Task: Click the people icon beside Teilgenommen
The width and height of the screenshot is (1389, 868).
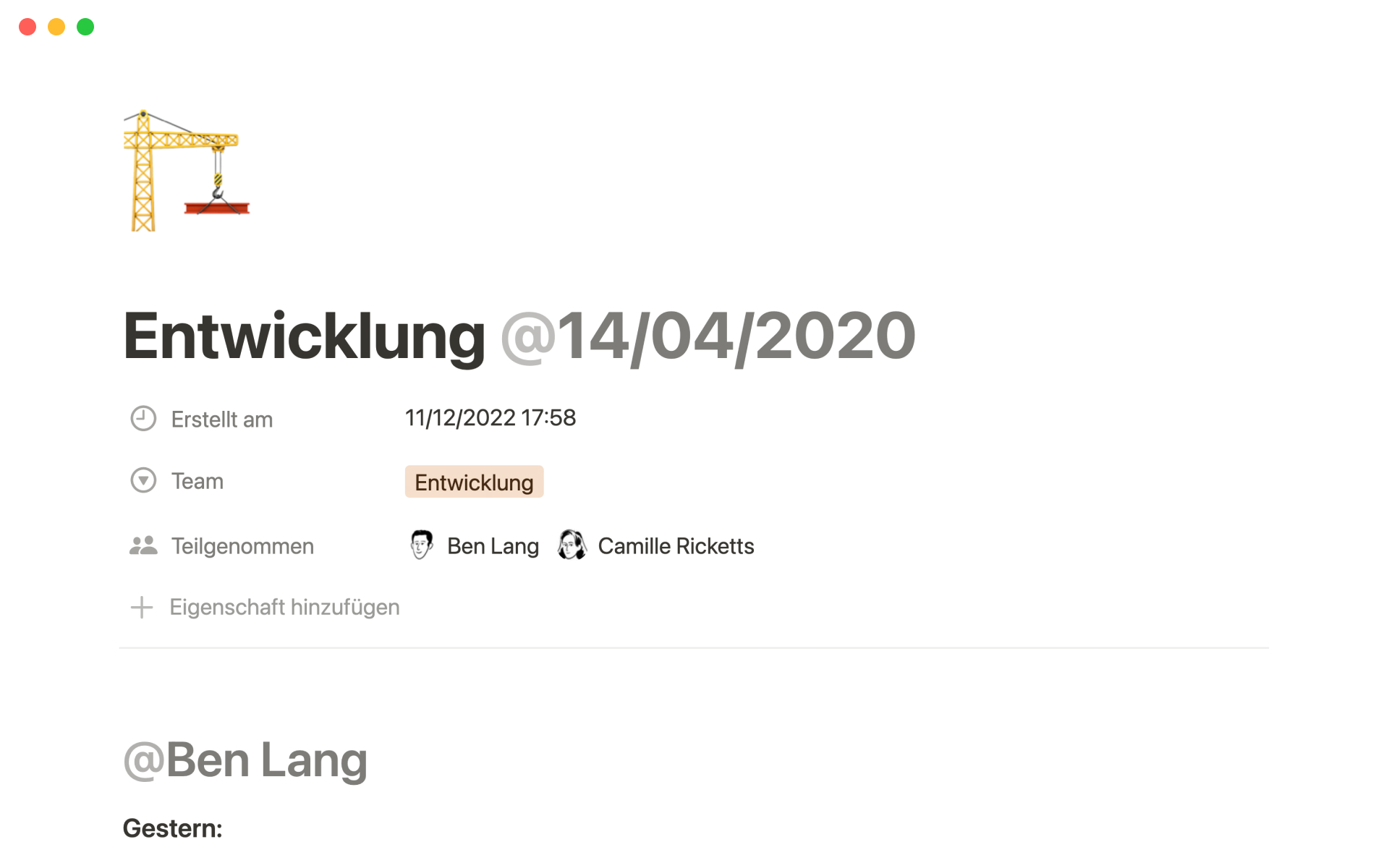Action: (143, 546)
